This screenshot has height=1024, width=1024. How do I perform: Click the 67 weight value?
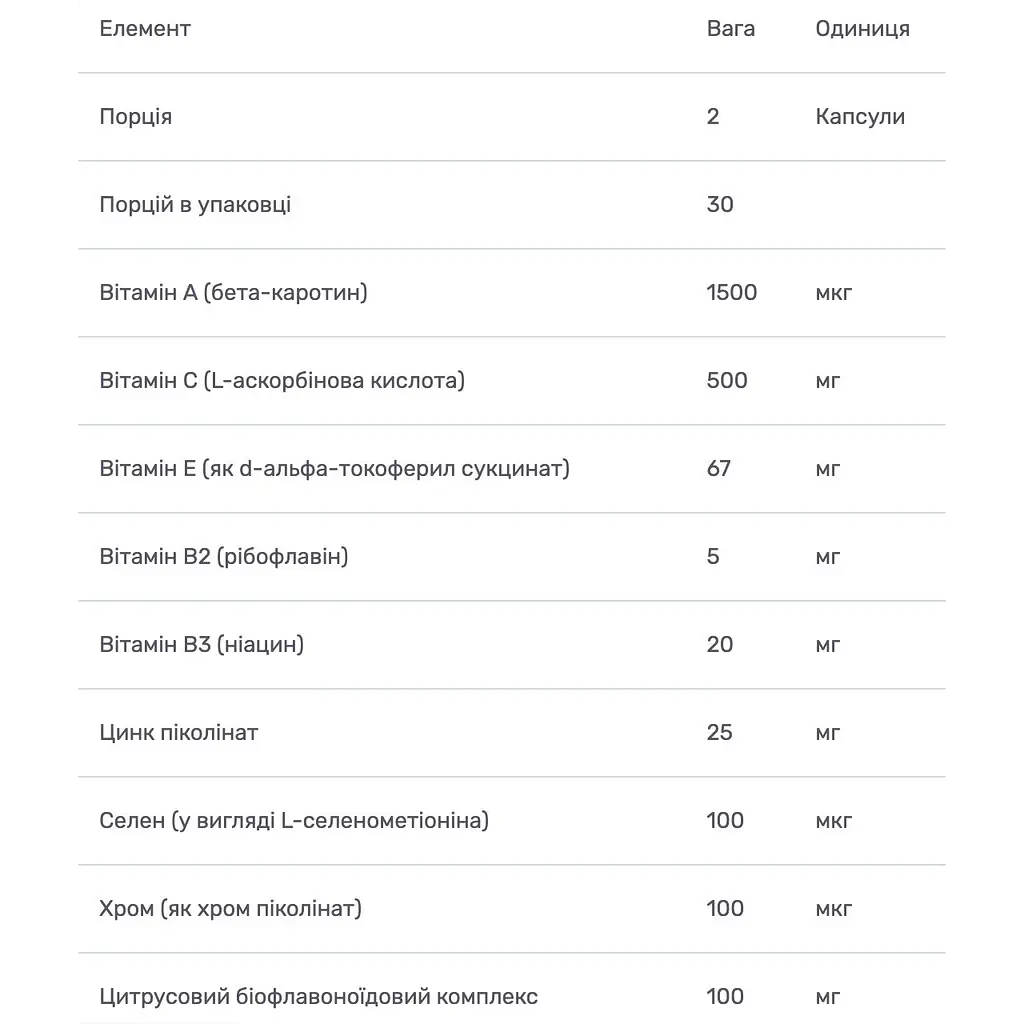[719, 469]
